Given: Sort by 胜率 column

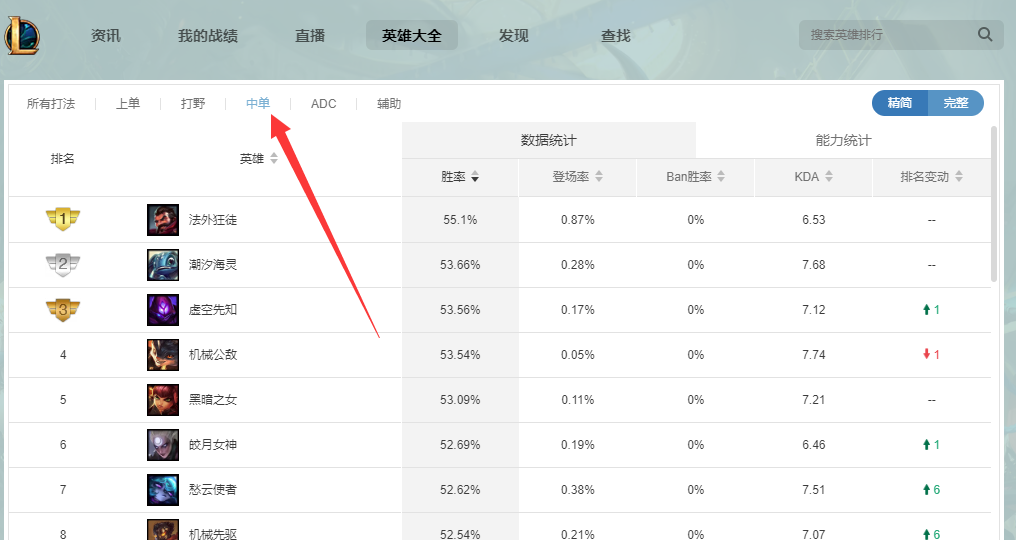Looking at the screenshot, I should [x=460, y=177].
